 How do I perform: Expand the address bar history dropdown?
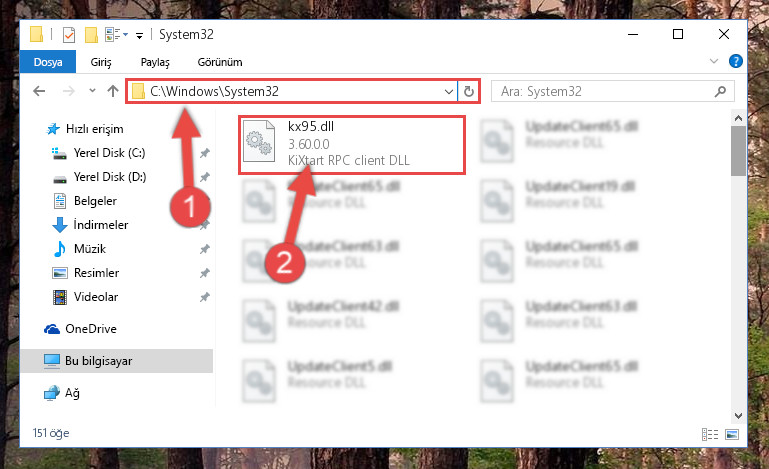pyautogui.click(x=448, y=91)
